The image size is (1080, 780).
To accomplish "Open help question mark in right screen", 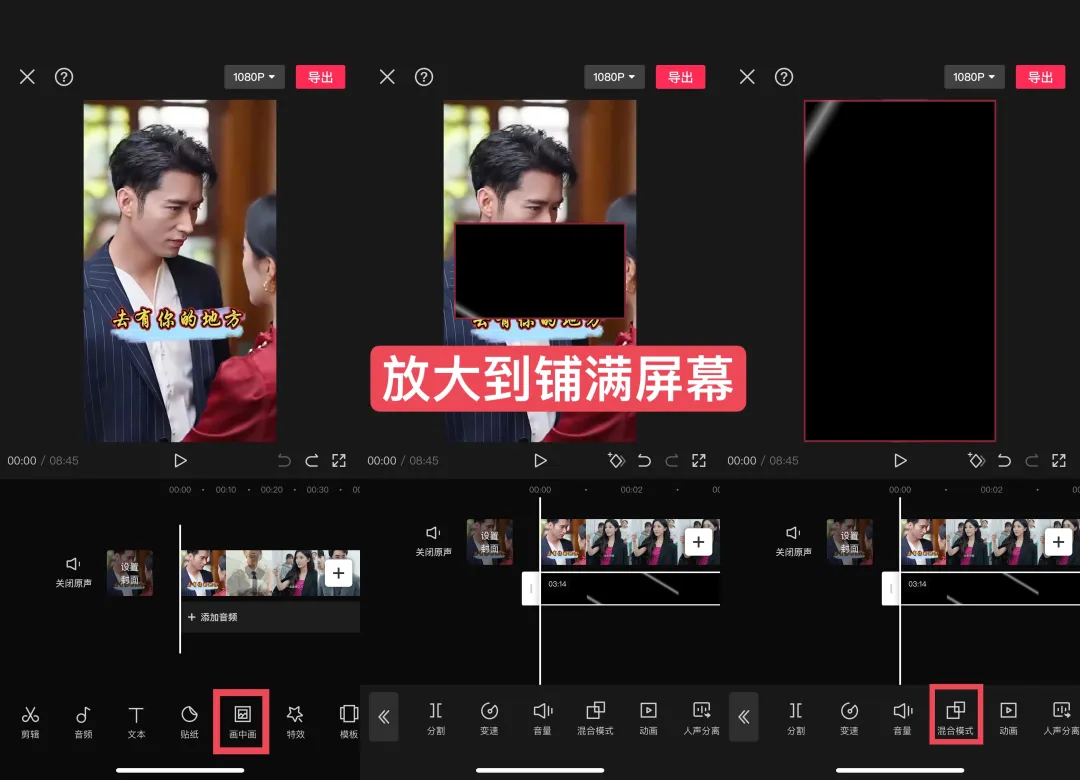I will [x=784, y=77].
